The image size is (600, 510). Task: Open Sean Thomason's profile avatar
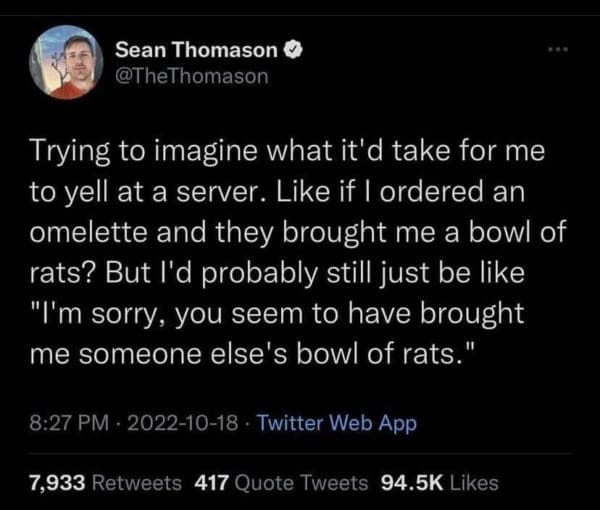[x=65, y=62]
